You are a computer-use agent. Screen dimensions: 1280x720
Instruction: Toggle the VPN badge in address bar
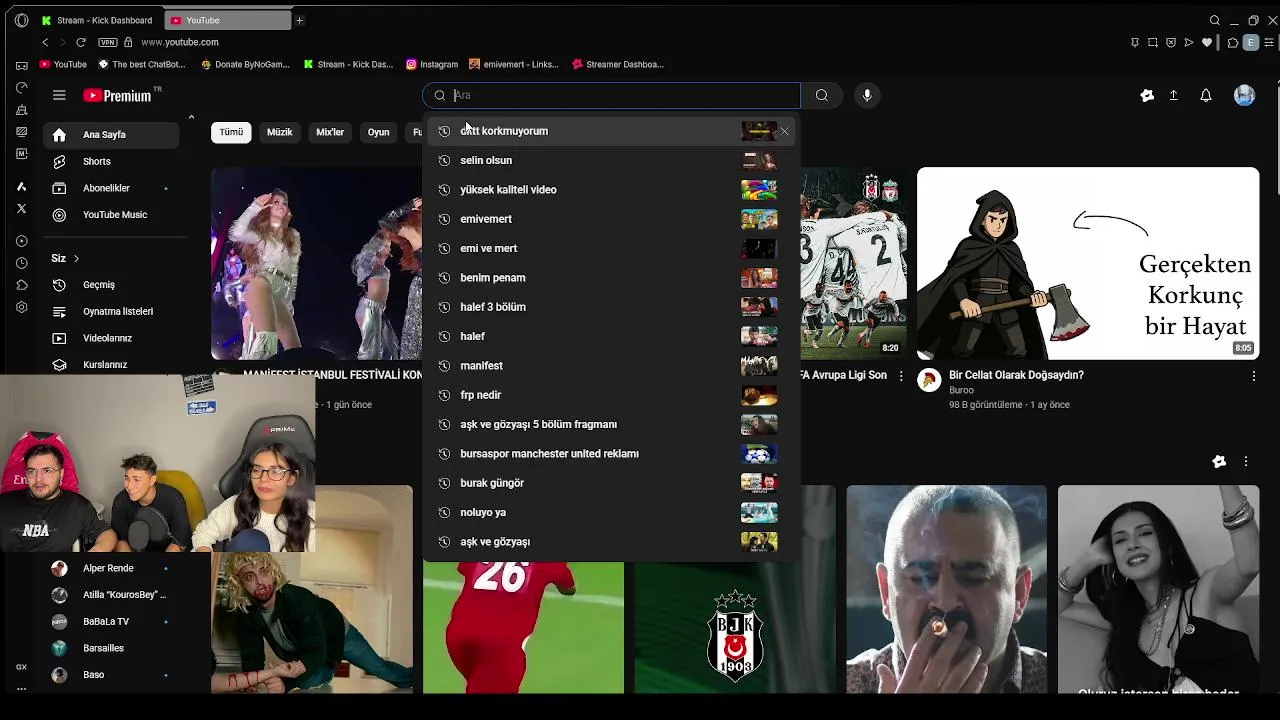pos(108,42)
